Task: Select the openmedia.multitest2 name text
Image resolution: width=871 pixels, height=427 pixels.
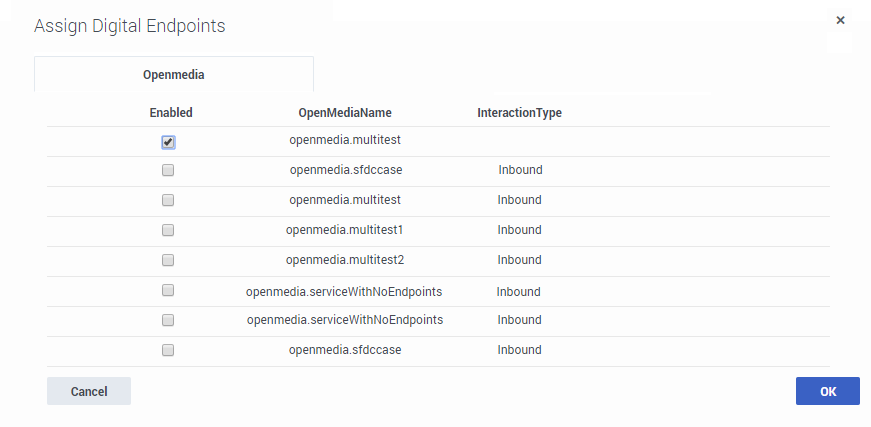Action: coord(345,260)
